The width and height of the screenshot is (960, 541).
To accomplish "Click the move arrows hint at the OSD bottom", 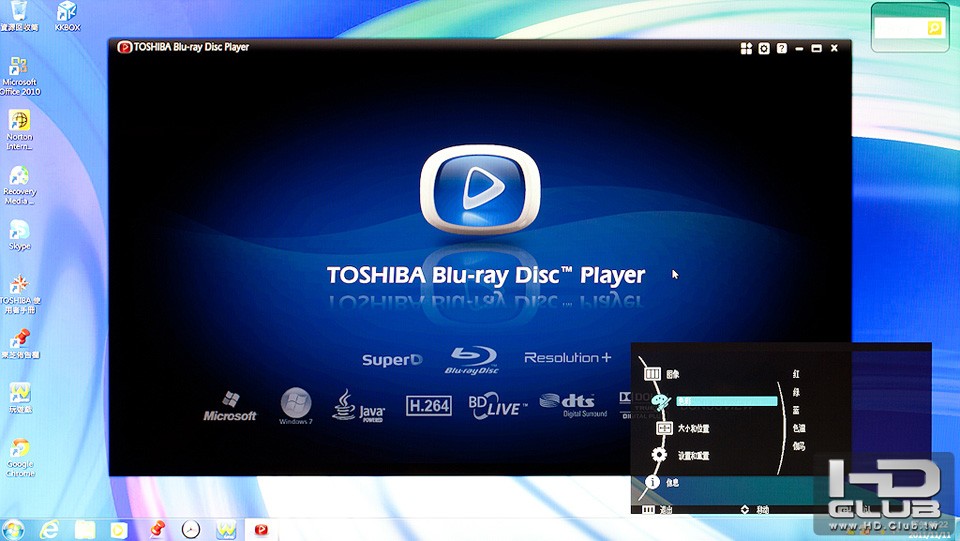I will click(755, 509).
